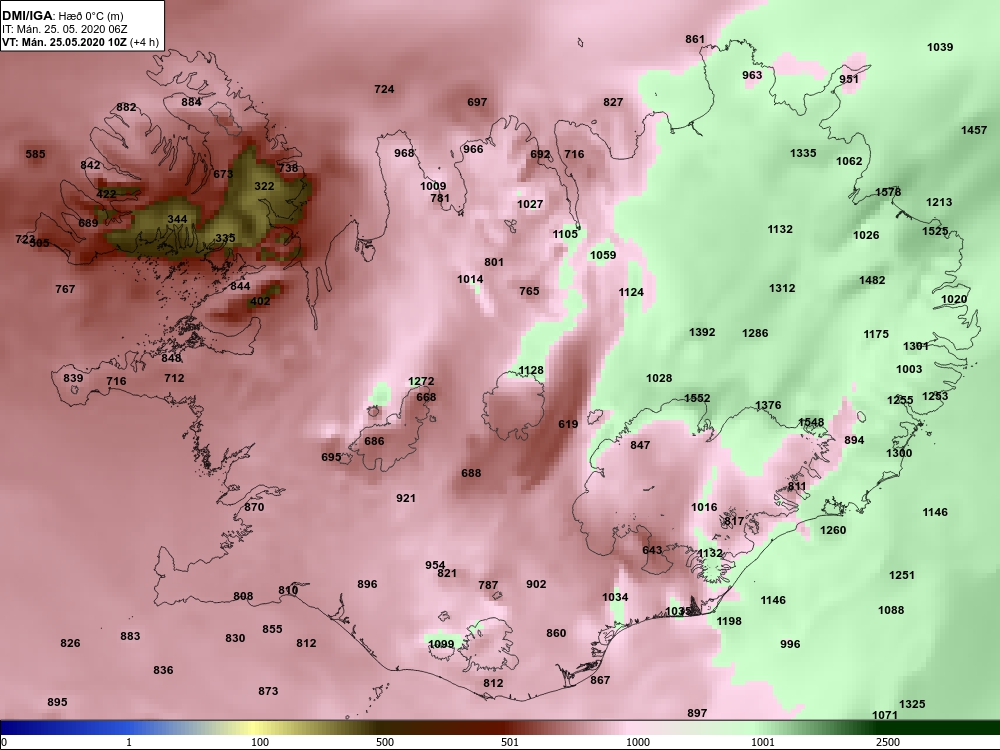Click the 767 value on the map

tap(65, 289)
